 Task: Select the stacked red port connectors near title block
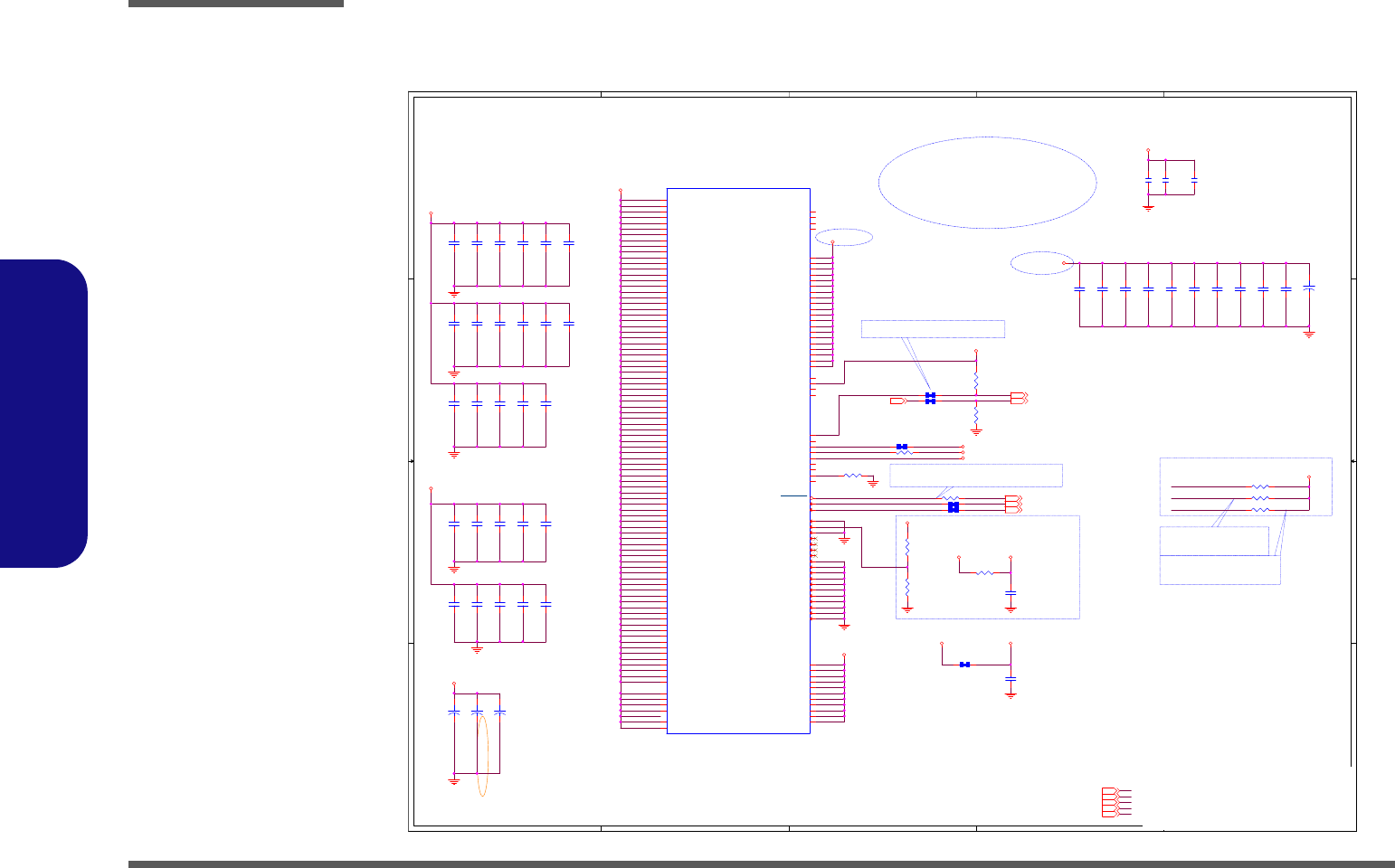(x=1110, y=802)
